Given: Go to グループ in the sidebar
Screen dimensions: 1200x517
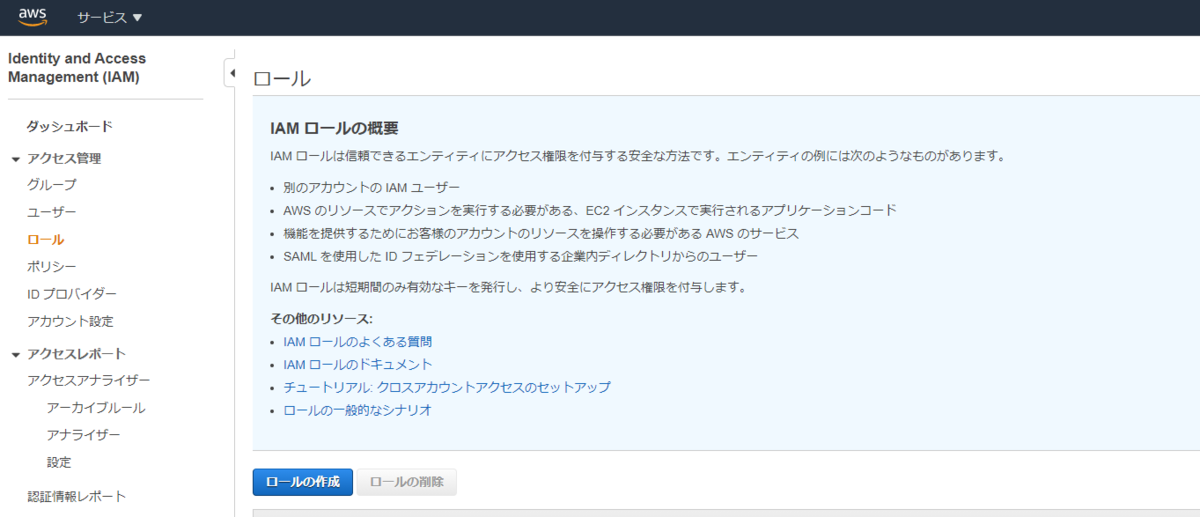Looking at the screenshot, I should pos(51,185).
